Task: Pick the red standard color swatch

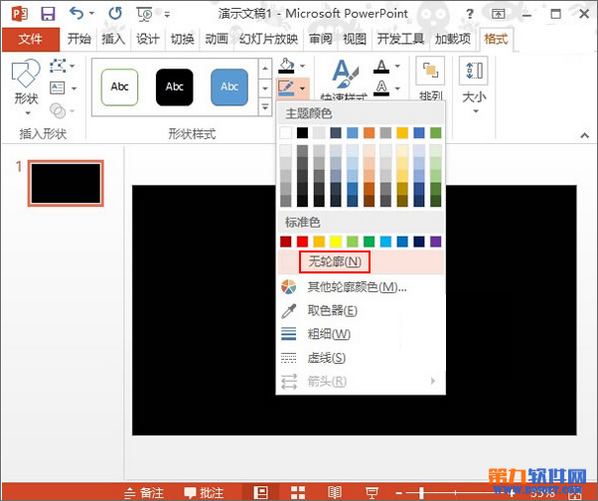Action: pos(302,241)
